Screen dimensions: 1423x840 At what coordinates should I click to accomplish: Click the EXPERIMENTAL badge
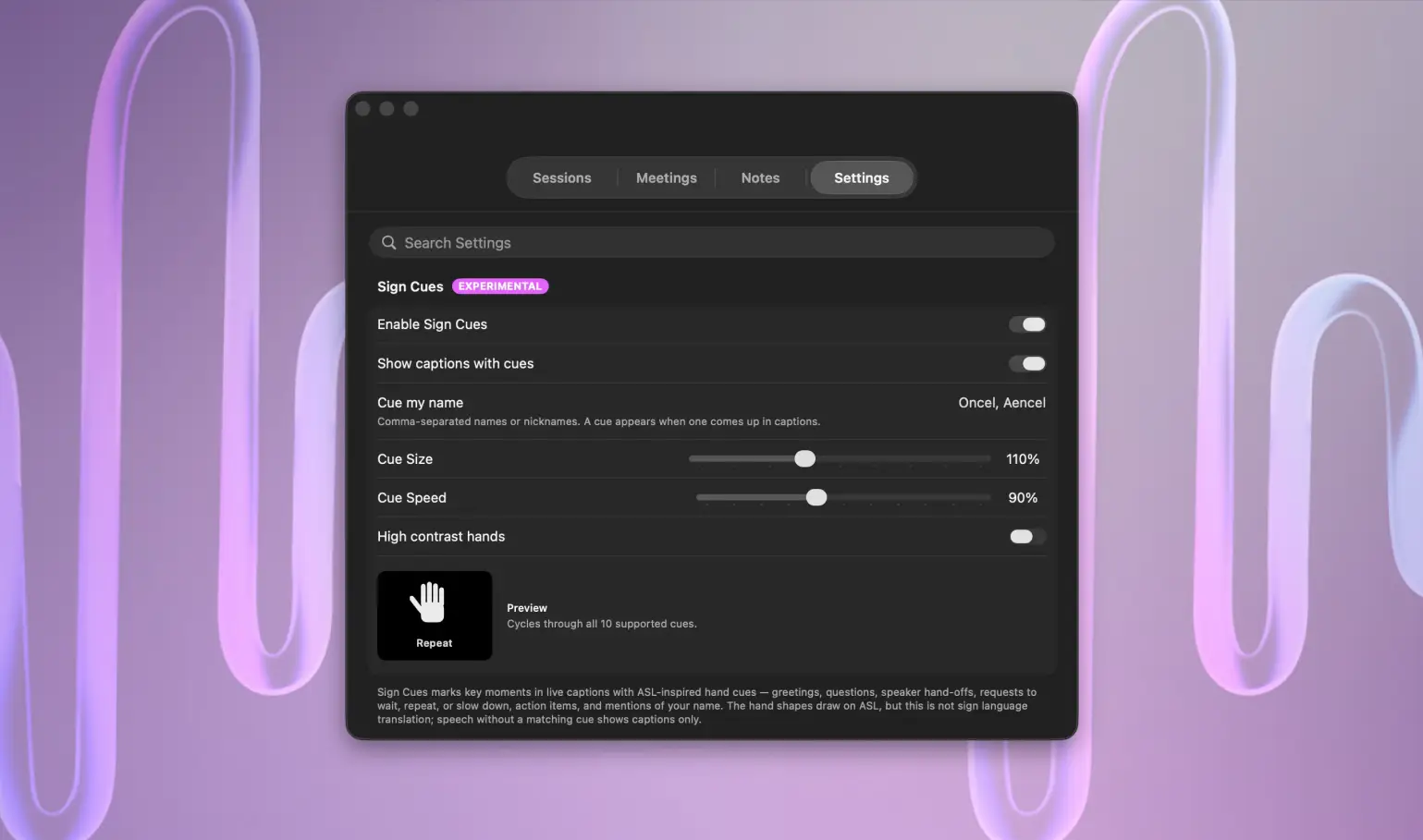pyautogui.click(x=500, y=286)
